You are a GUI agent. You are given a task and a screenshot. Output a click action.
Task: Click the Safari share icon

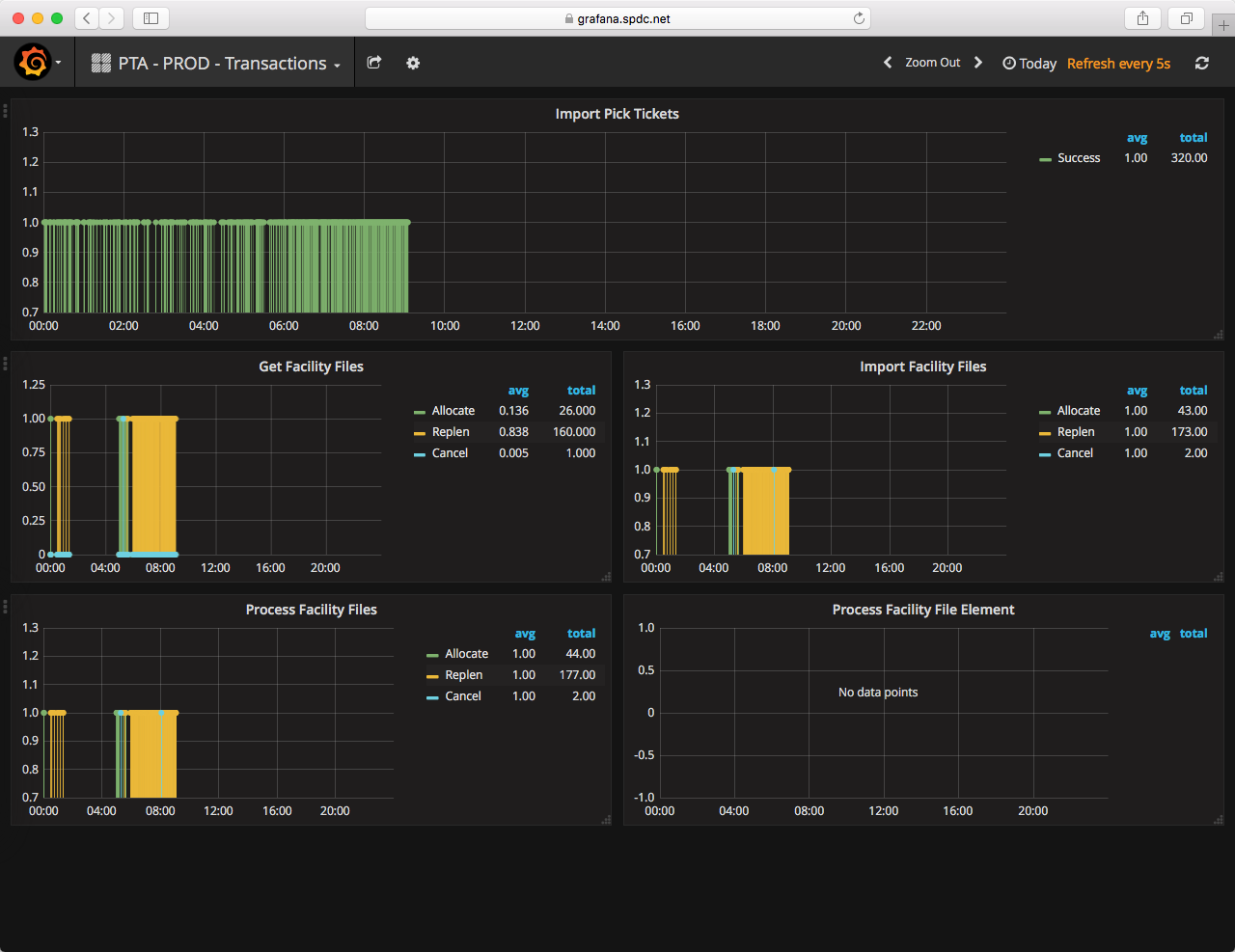click(x=1142, y=18)
